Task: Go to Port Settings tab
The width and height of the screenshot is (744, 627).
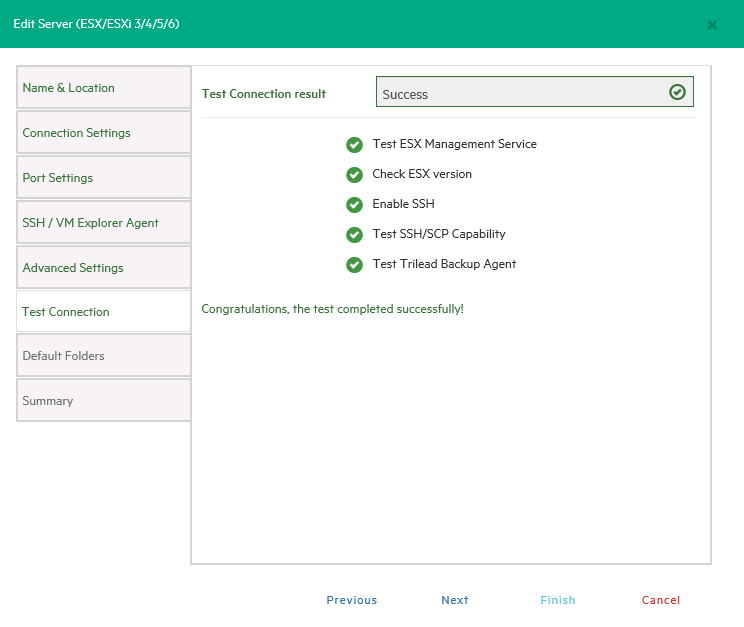Action: [x=104, y=178]
